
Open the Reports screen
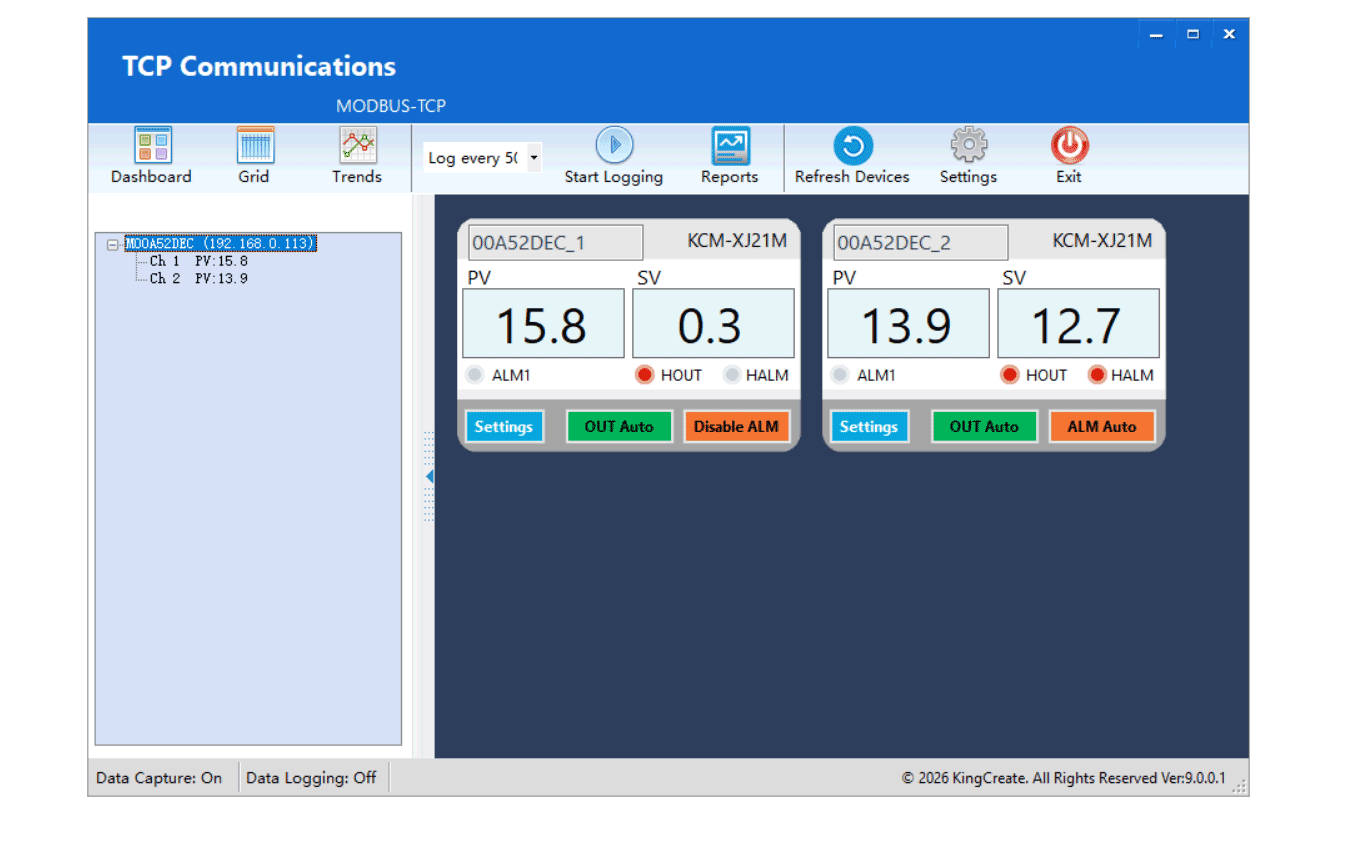click(x=729, y=145)
